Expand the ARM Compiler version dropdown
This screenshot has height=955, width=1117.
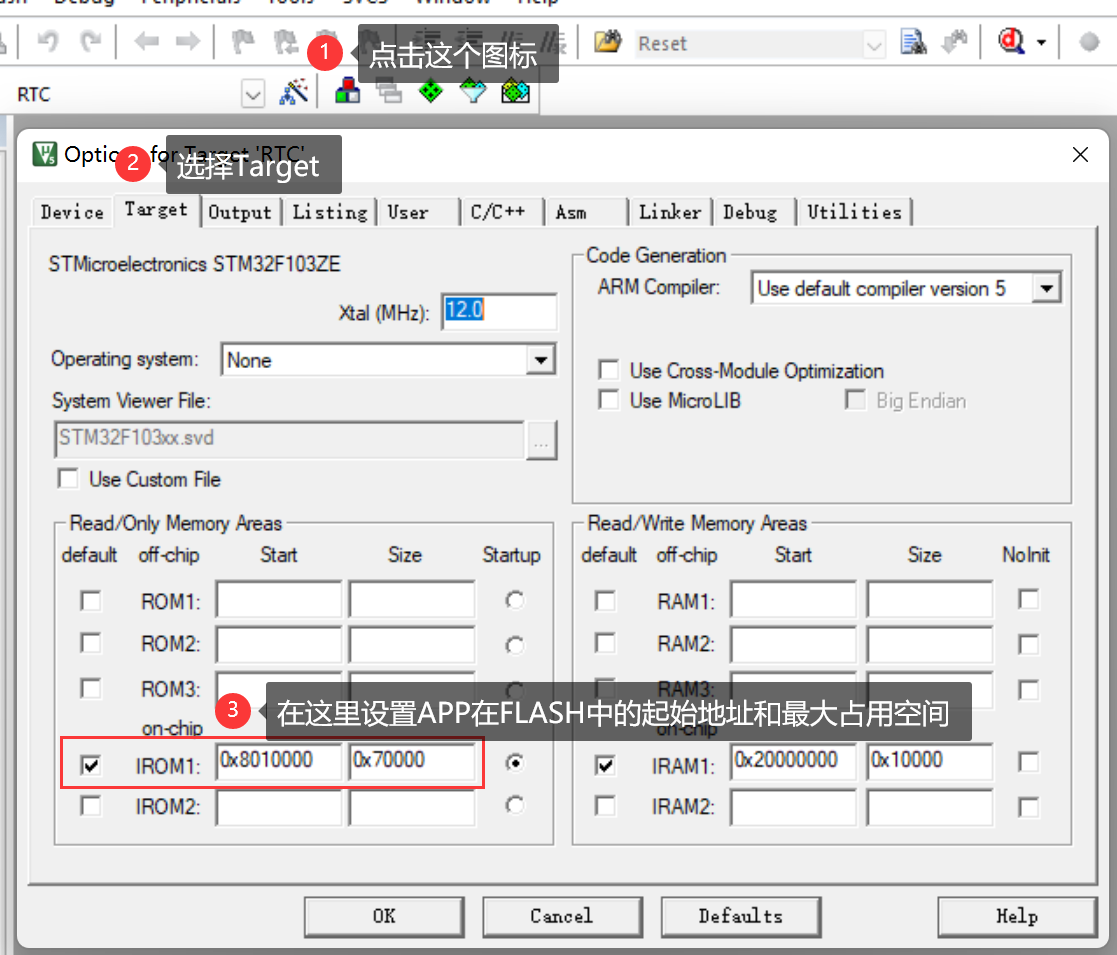(1046, 289)
